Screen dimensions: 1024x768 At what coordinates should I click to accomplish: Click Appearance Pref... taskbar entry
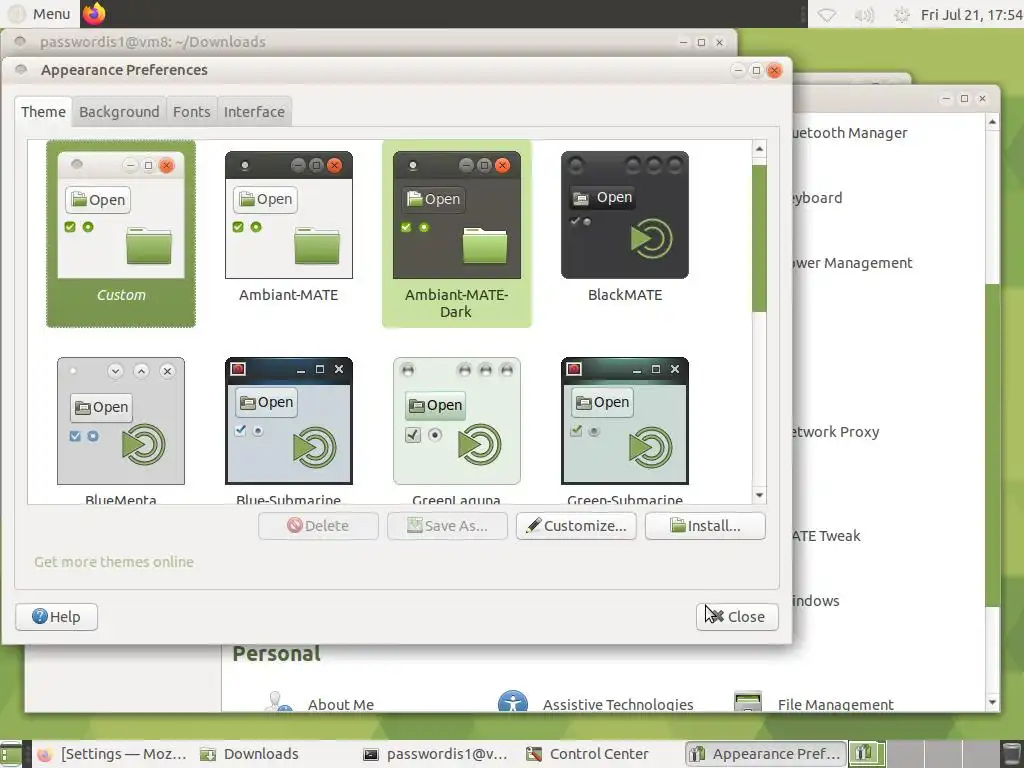(x=765, y=754)
